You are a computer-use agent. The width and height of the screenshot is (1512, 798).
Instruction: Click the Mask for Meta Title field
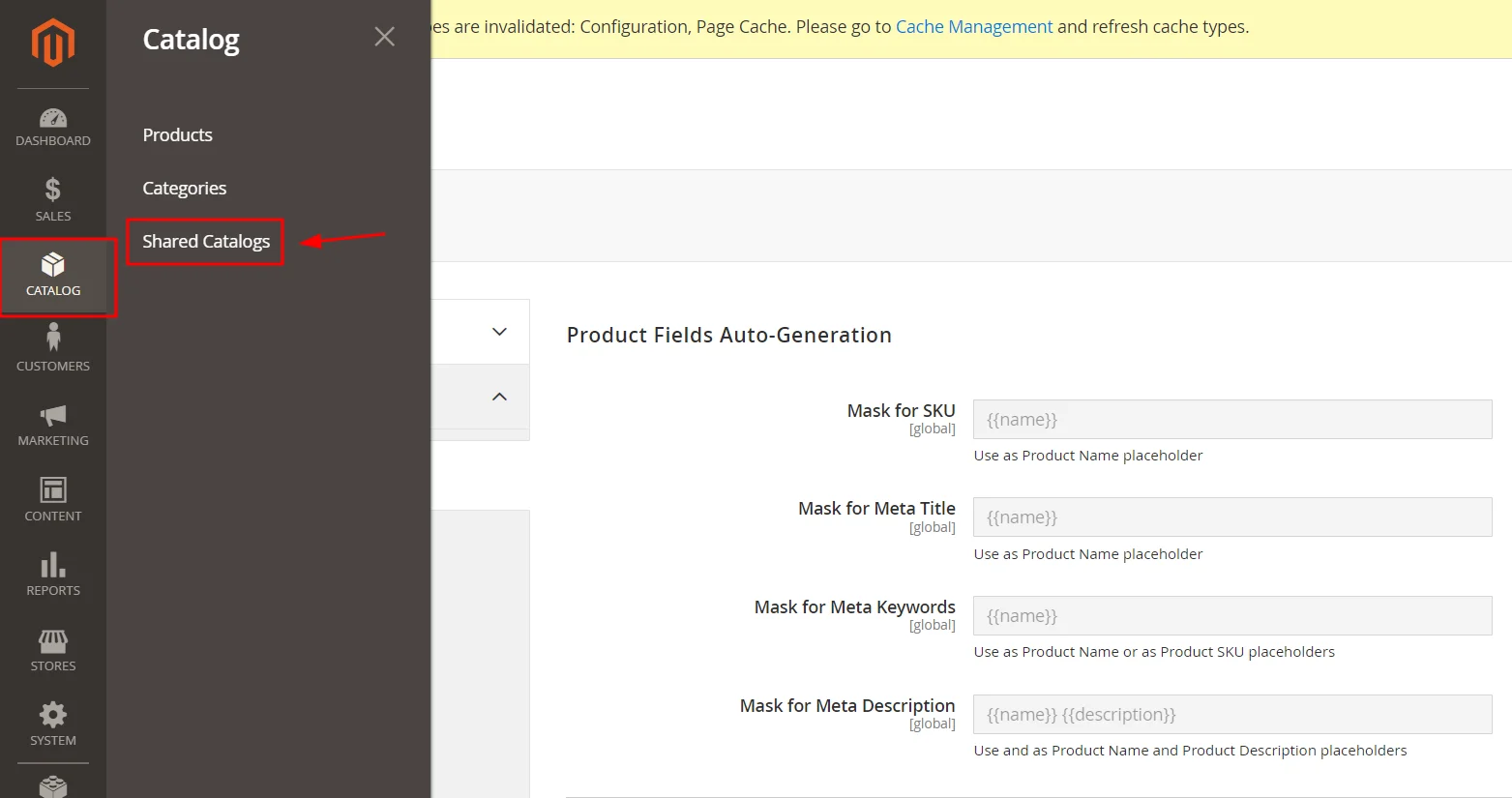(x=1231, y=517)
